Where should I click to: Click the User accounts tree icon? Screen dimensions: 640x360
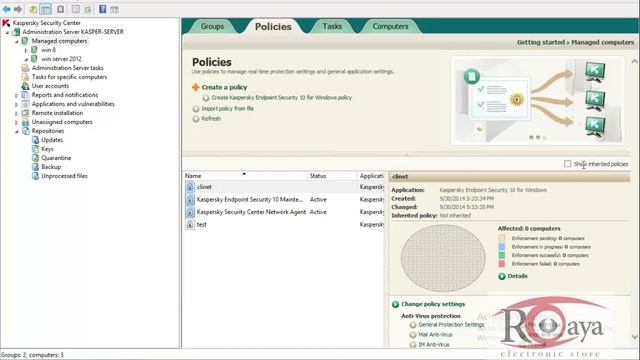point(25,86)
